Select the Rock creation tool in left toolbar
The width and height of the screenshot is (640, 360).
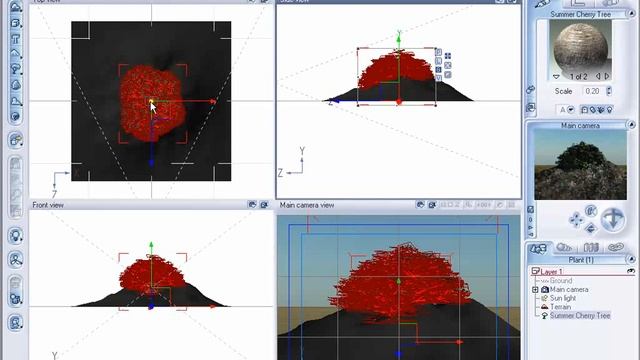pos(16,85)
